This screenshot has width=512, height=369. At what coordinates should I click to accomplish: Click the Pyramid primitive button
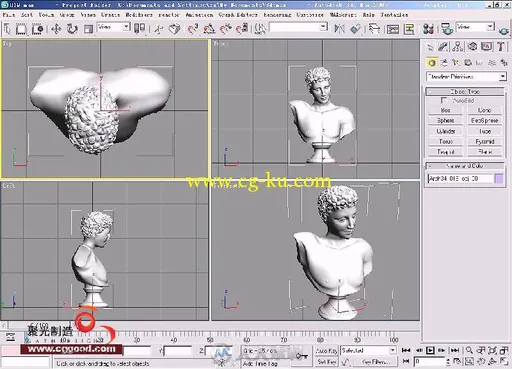tap(485, 141)
